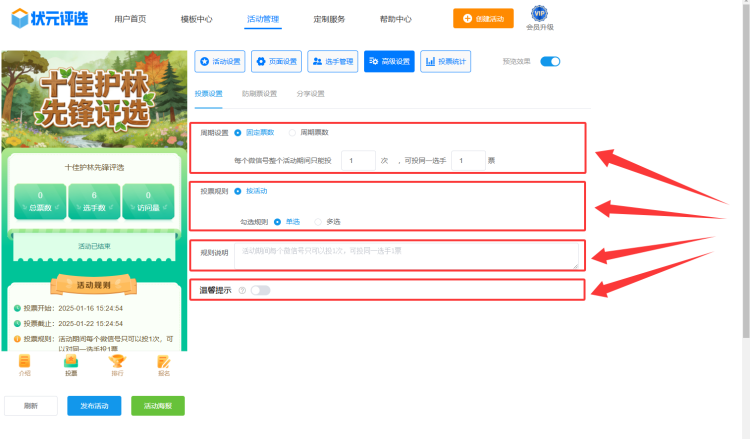The image size is (750, 439).
Task: Select 按活动 voting rule radio
Action: [x=251, y=191]
